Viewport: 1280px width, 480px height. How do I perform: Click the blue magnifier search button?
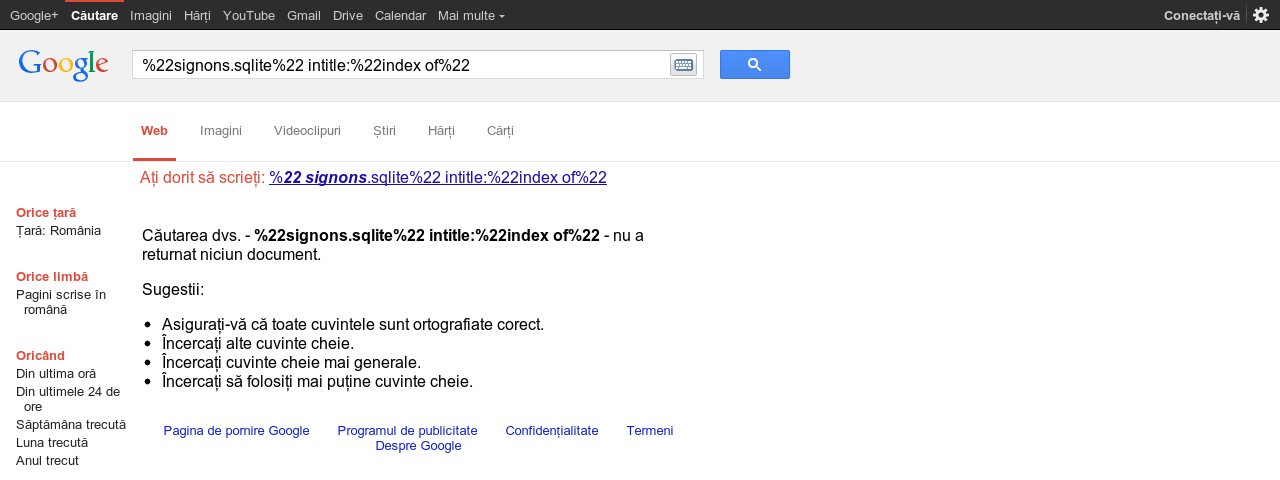click(755, 65)
